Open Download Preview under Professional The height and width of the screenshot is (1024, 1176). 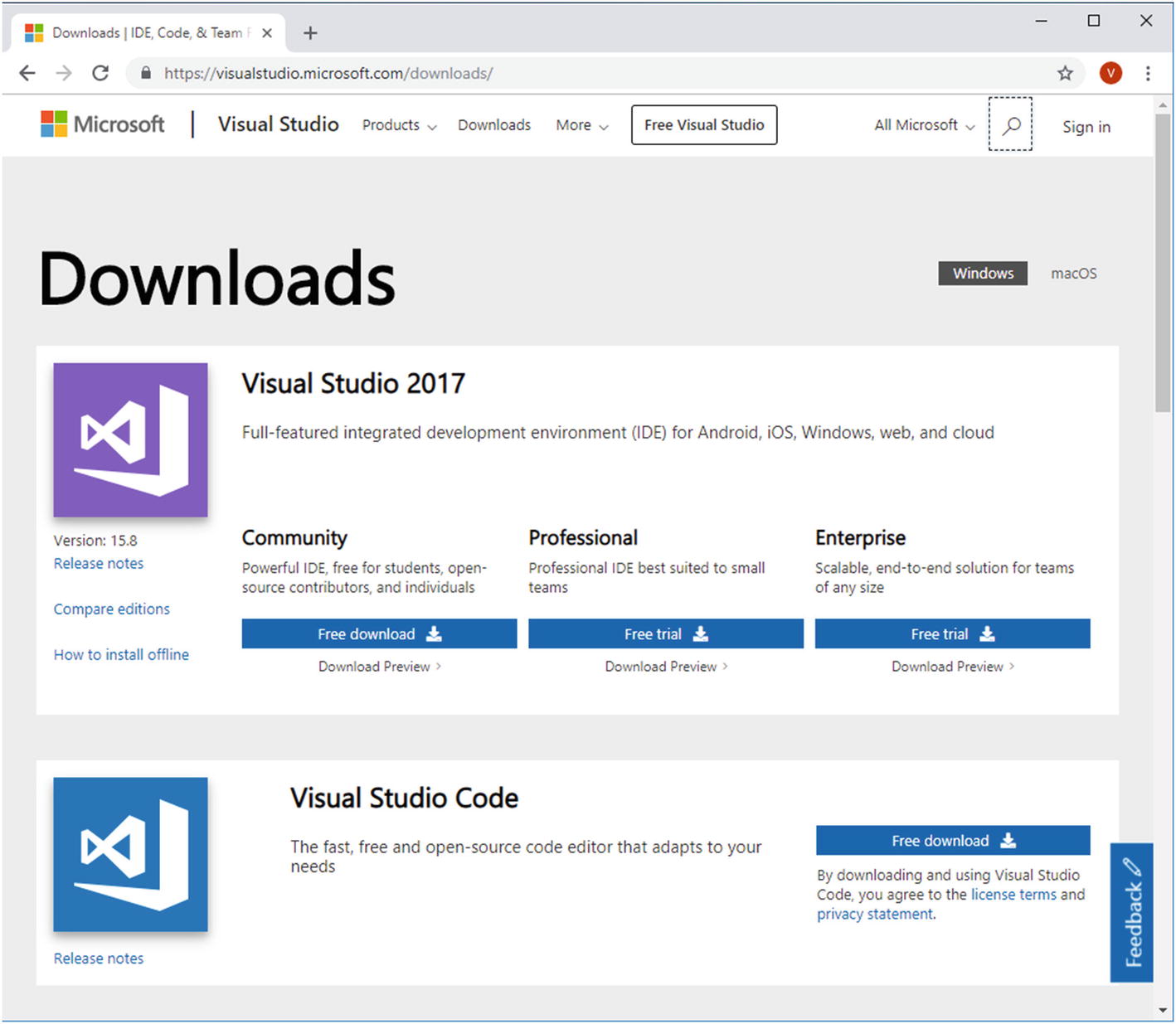[x=666, y=667]
